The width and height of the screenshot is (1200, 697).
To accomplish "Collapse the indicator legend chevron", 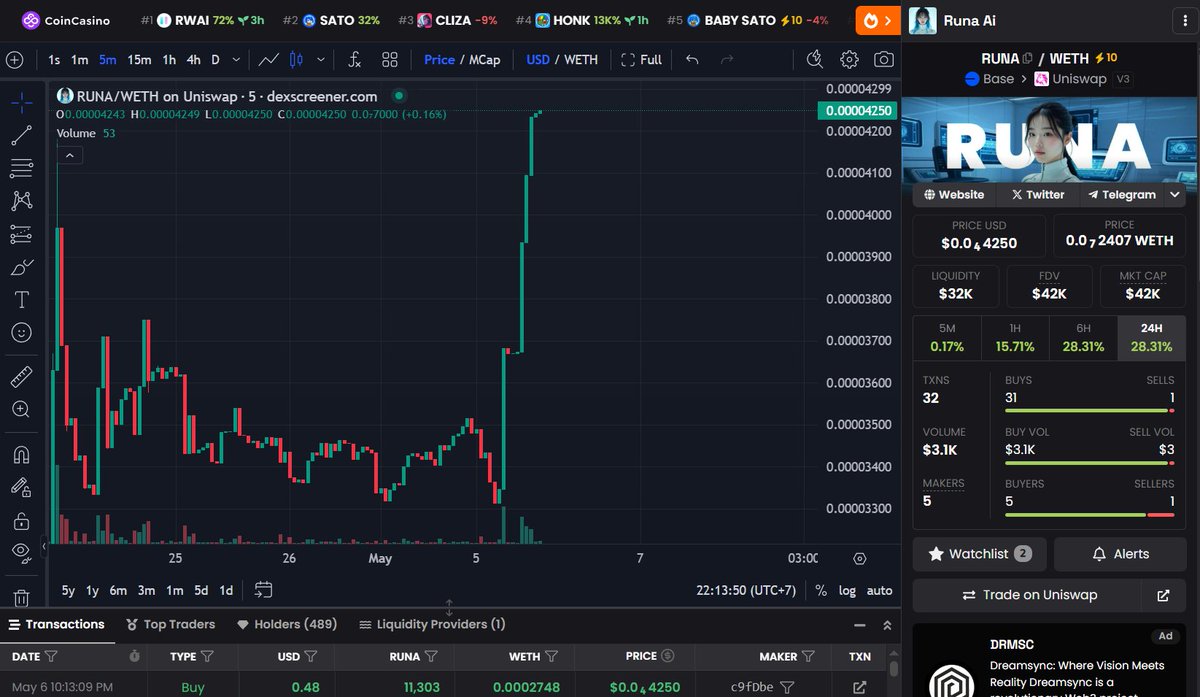I will (x=70, y=155).
